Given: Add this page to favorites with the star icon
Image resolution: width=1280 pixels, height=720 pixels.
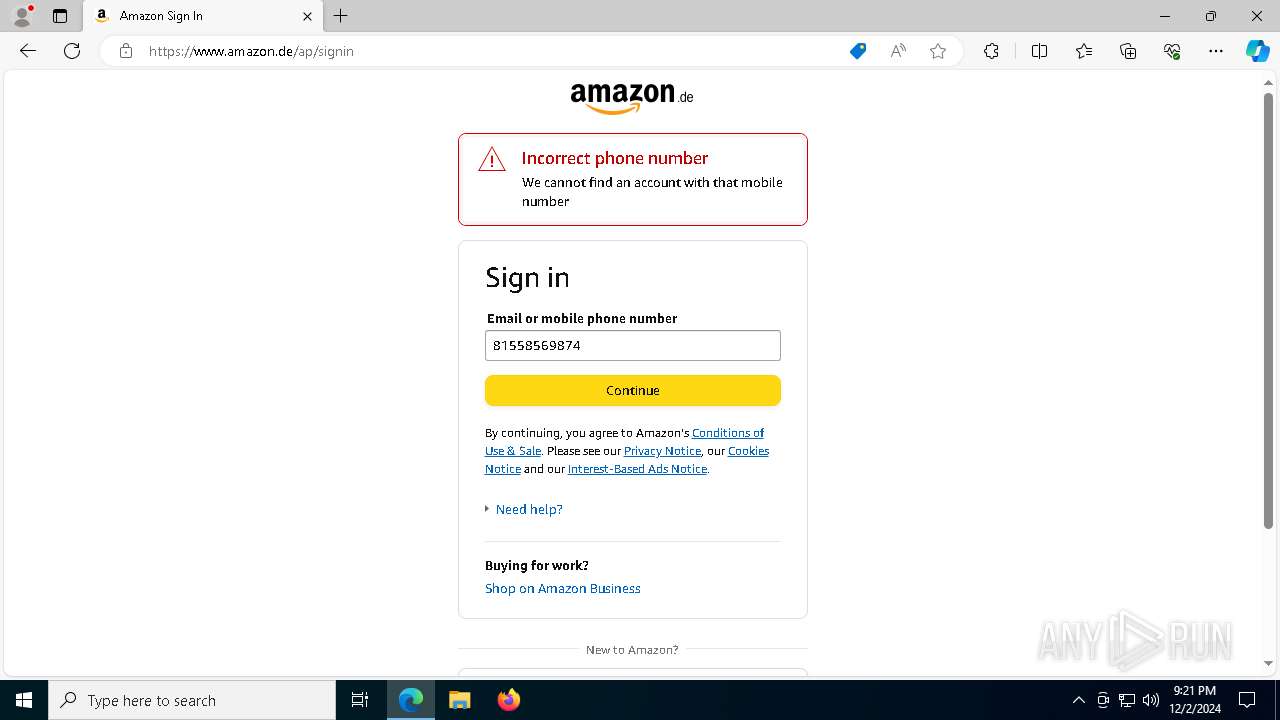Looking at the screenshot, I should pyautogui.click(x=938, y=51).
